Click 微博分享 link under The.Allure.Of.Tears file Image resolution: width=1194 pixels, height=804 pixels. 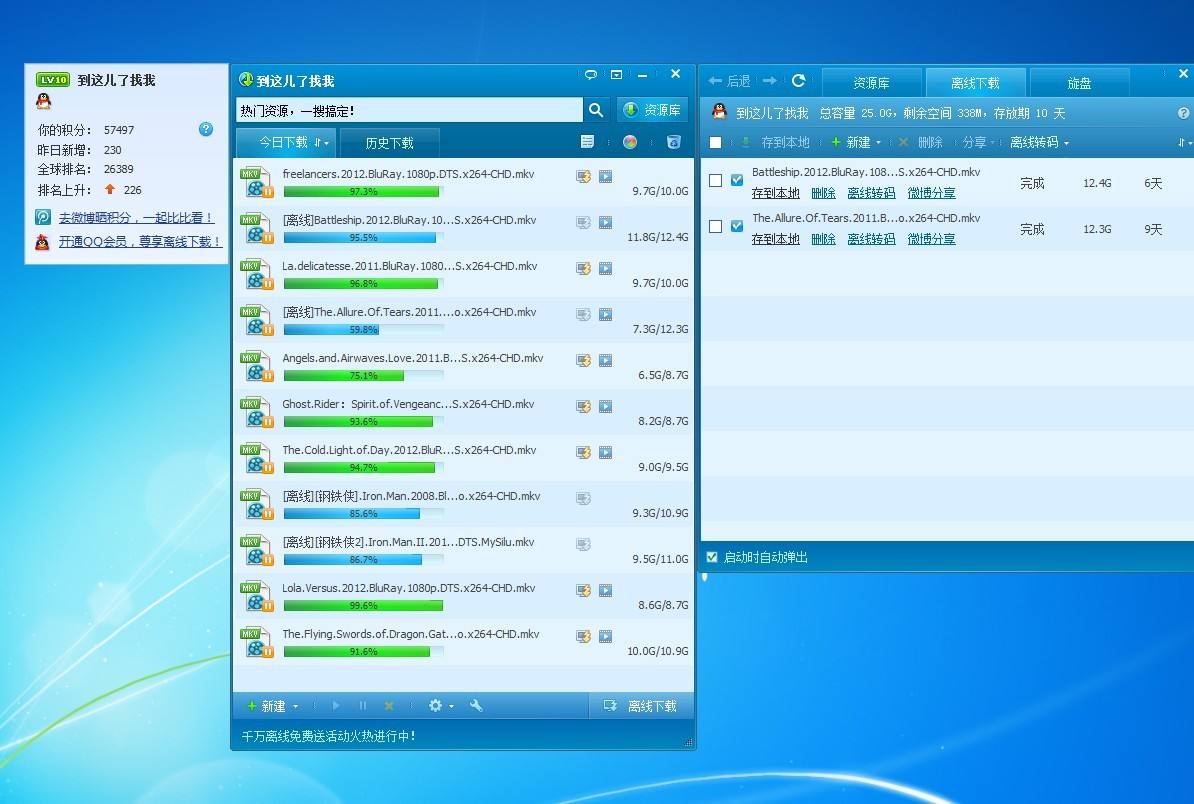click(x=931, y=239)
